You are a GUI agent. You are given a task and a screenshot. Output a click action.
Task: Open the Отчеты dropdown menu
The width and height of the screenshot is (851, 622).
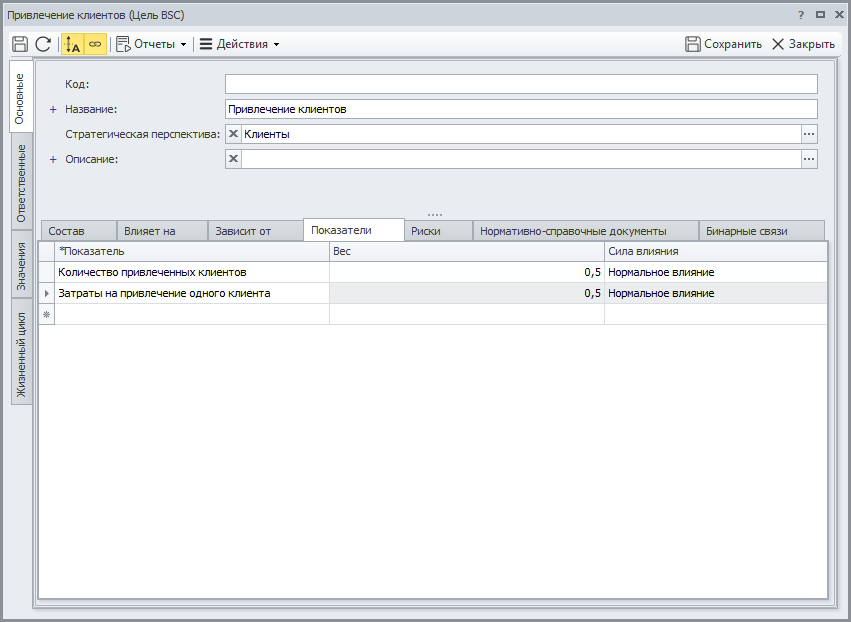pos(152,44)
